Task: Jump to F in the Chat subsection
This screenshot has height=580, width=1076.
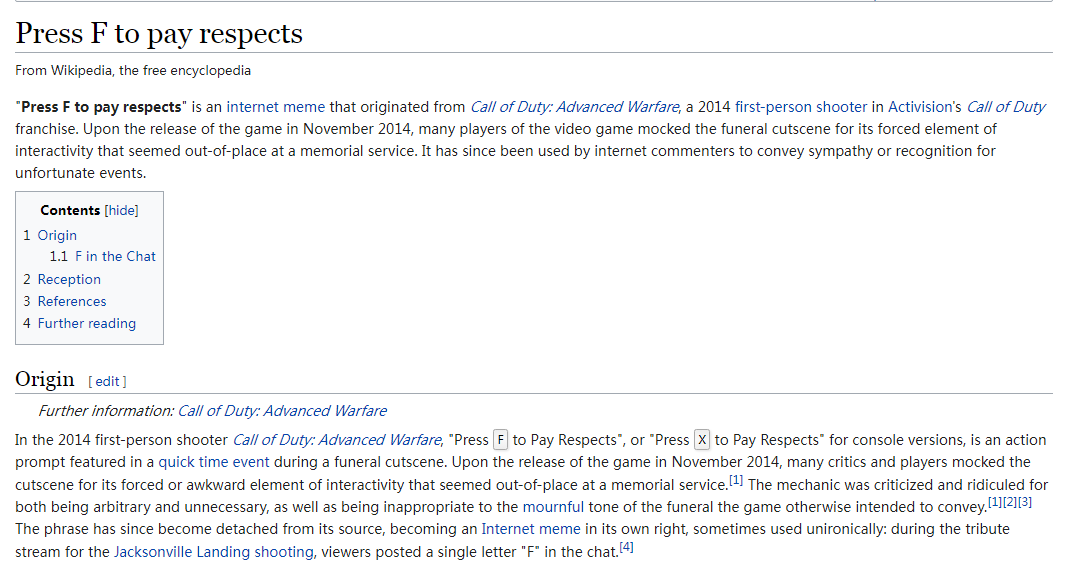Action: pyautogui.click(x=114, y=256)
